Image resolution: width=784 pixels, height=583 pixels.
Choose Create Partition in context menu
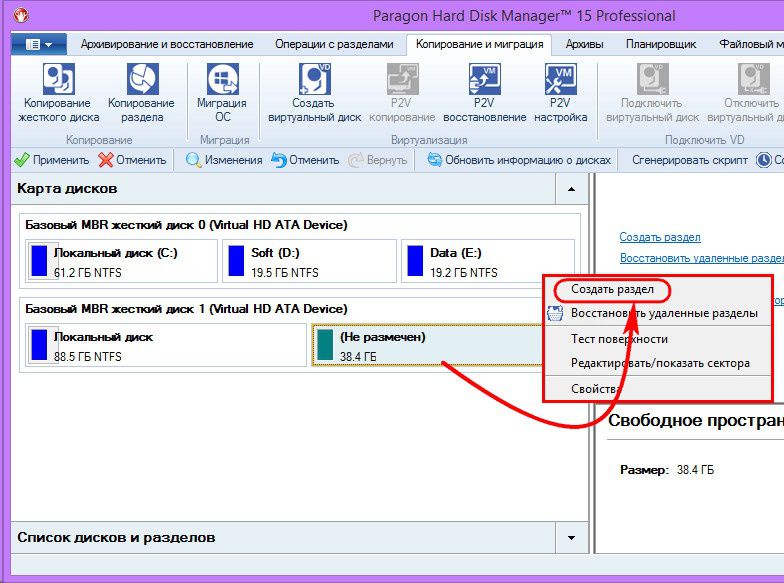[x=612, y=289]
